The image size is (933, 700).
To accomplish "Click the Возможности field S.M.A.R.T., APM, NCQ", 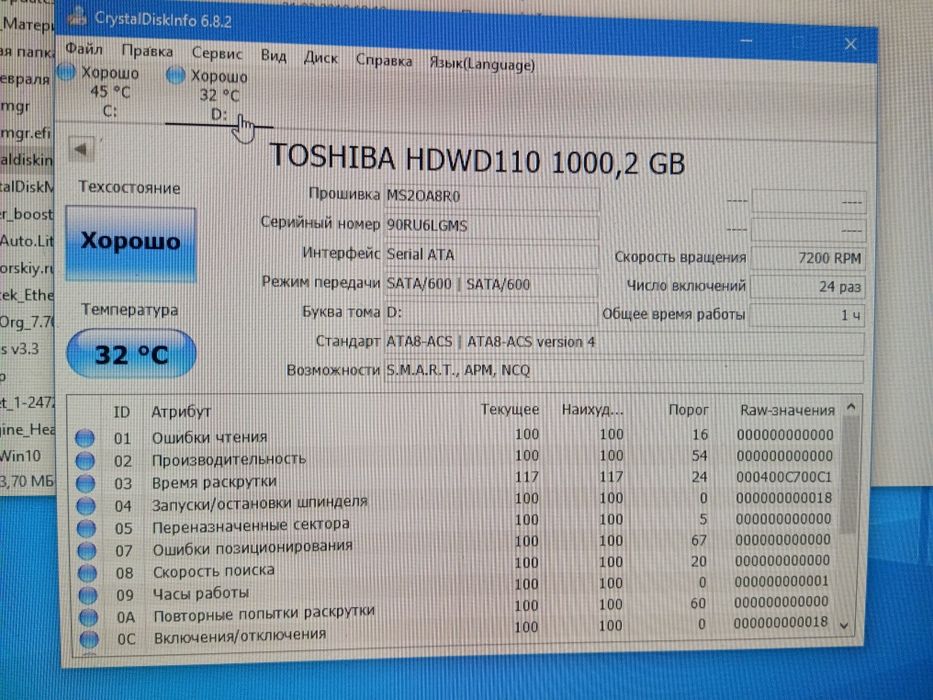I will 624,371.
